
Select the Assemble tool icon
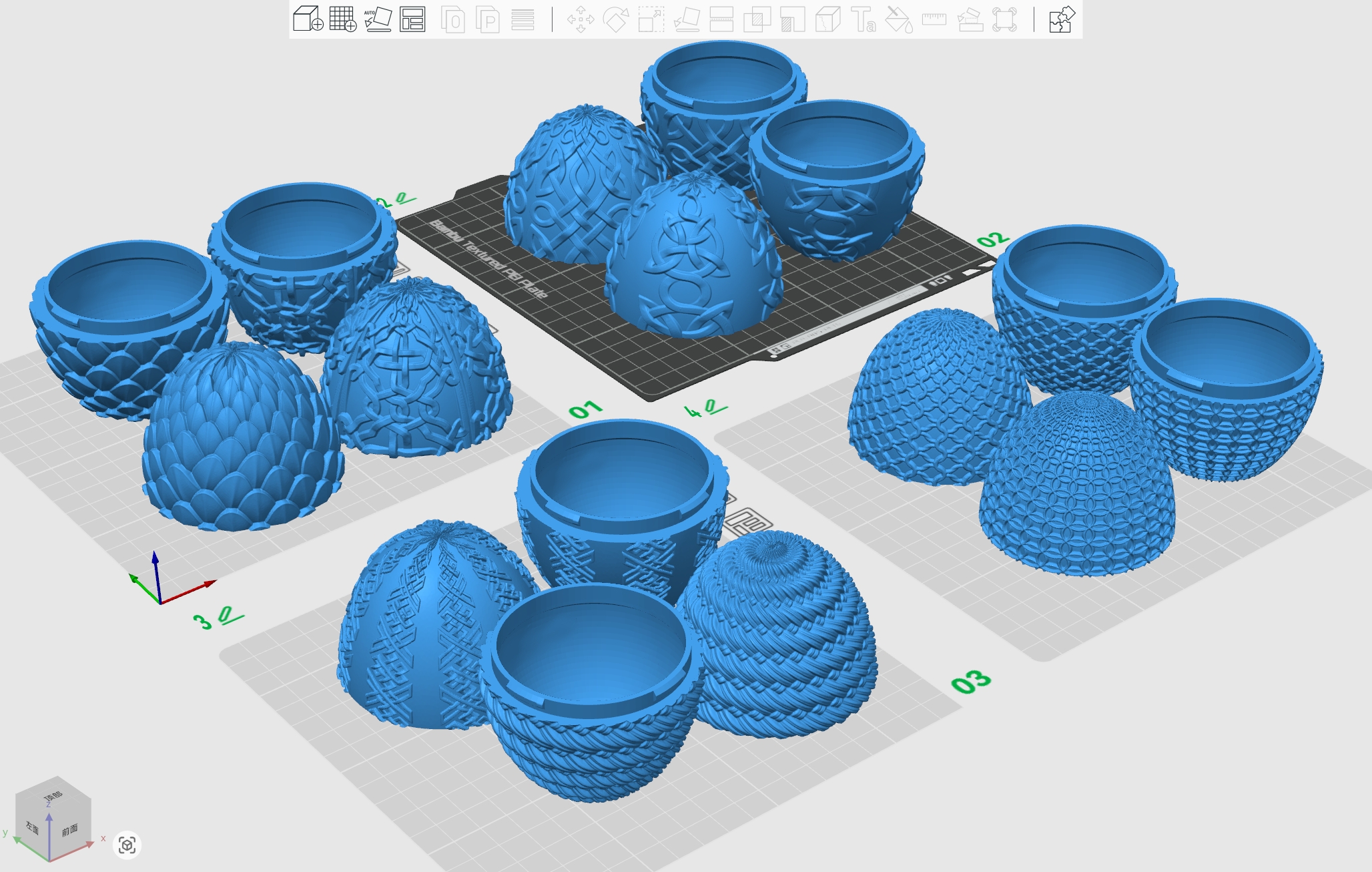click(x=969, y=19)
